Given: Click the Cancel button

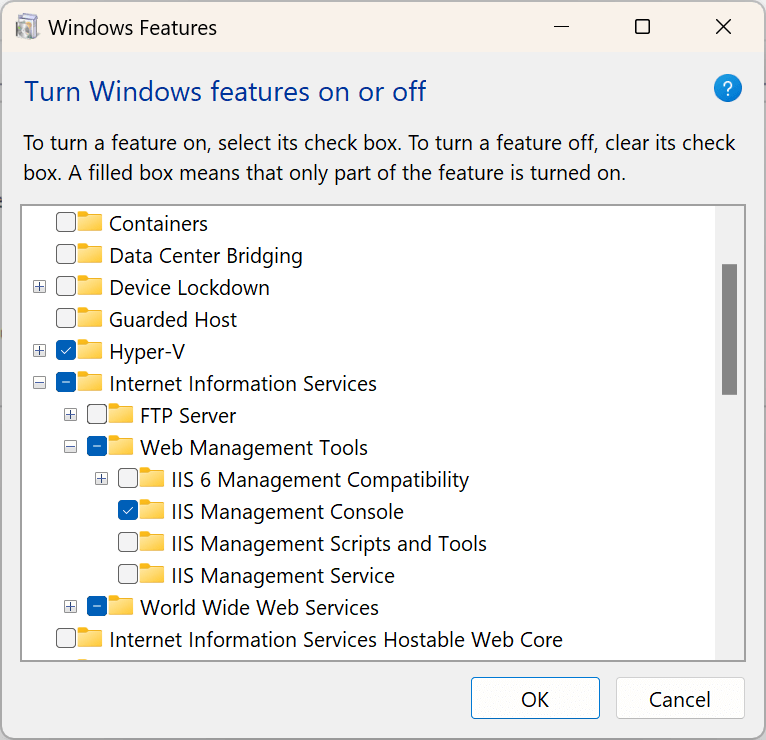Looking at the screenshot, I should pyautogui.click(x=680, y=698).
